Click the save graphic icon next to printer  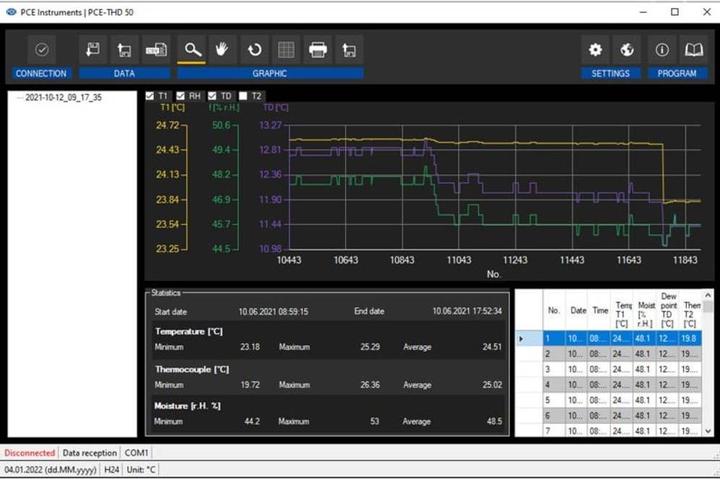pos(349,50)
